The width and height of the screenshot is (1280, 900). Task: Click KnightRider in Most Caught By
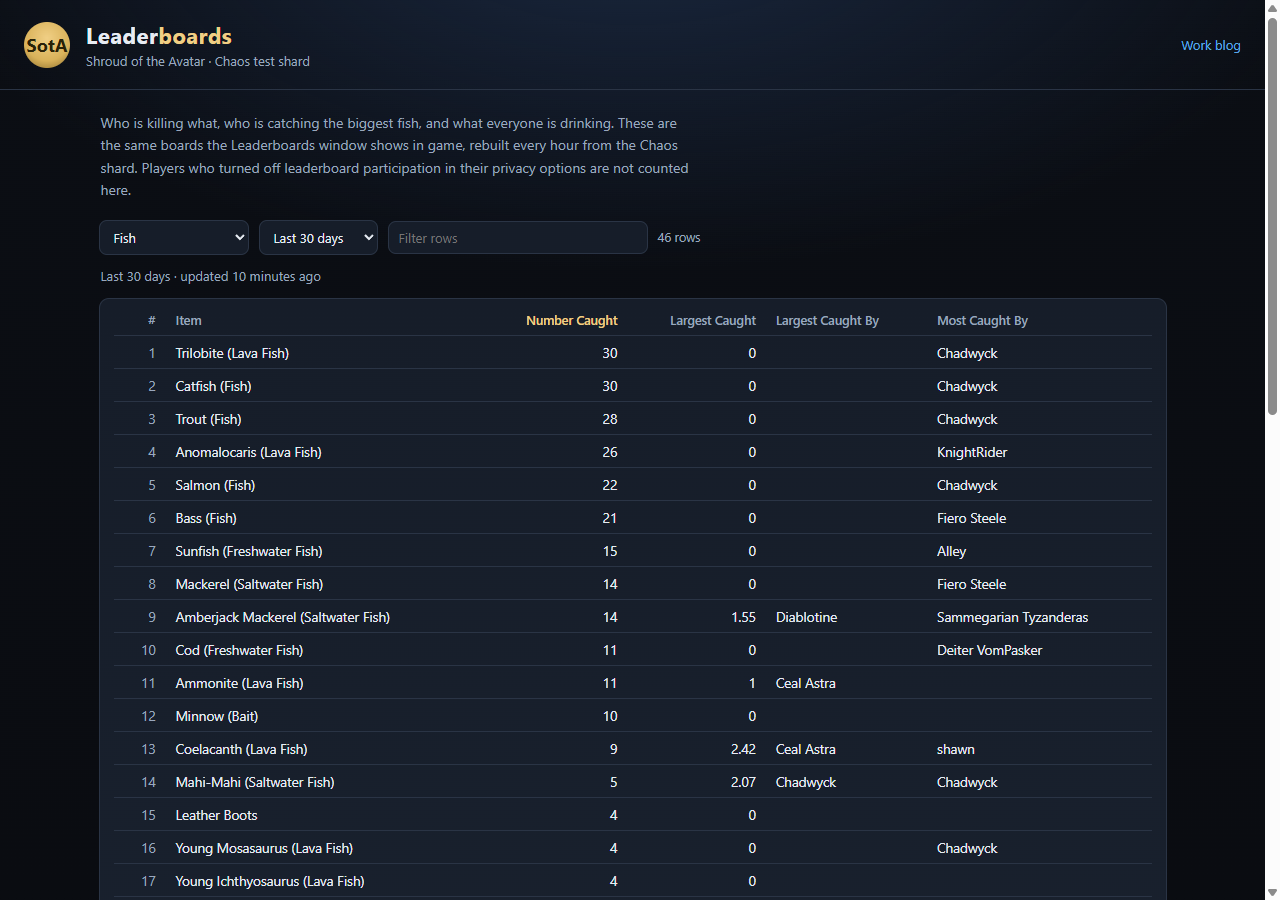coord(972,452)
